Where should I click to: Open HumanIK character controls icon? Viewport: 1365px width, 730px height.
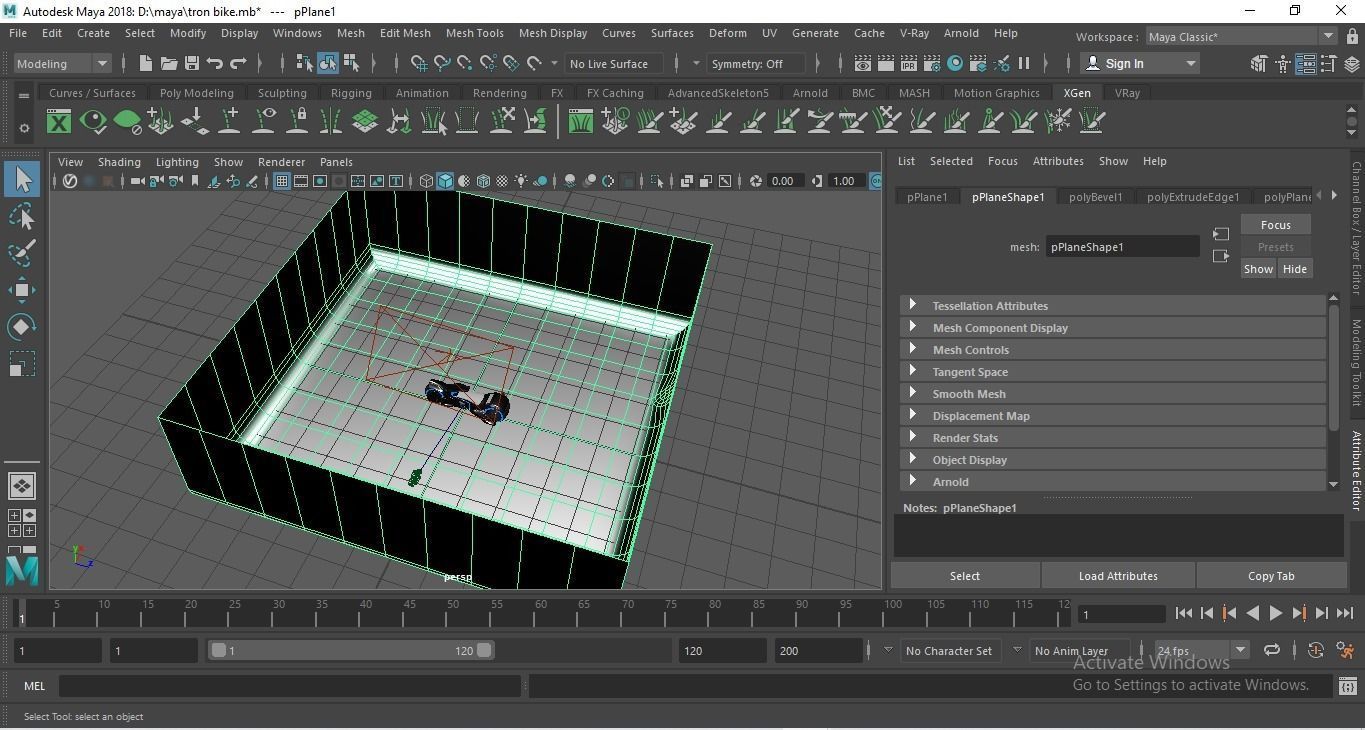[1282, 63]
